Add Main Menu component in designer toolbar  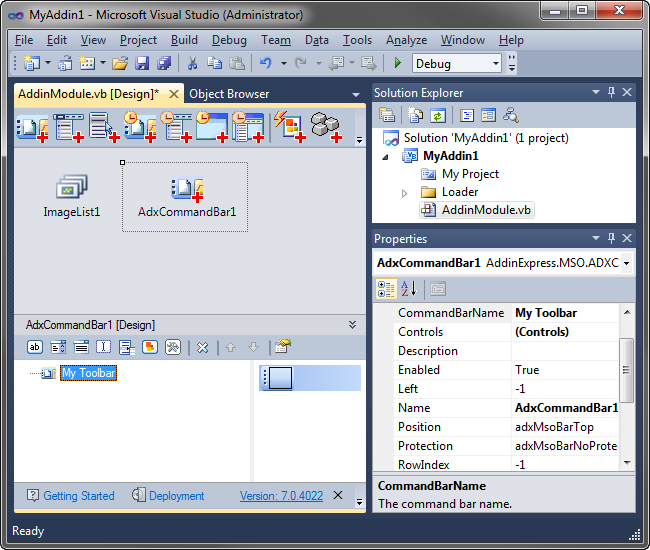pyautogui.click(x=68, y=127)
